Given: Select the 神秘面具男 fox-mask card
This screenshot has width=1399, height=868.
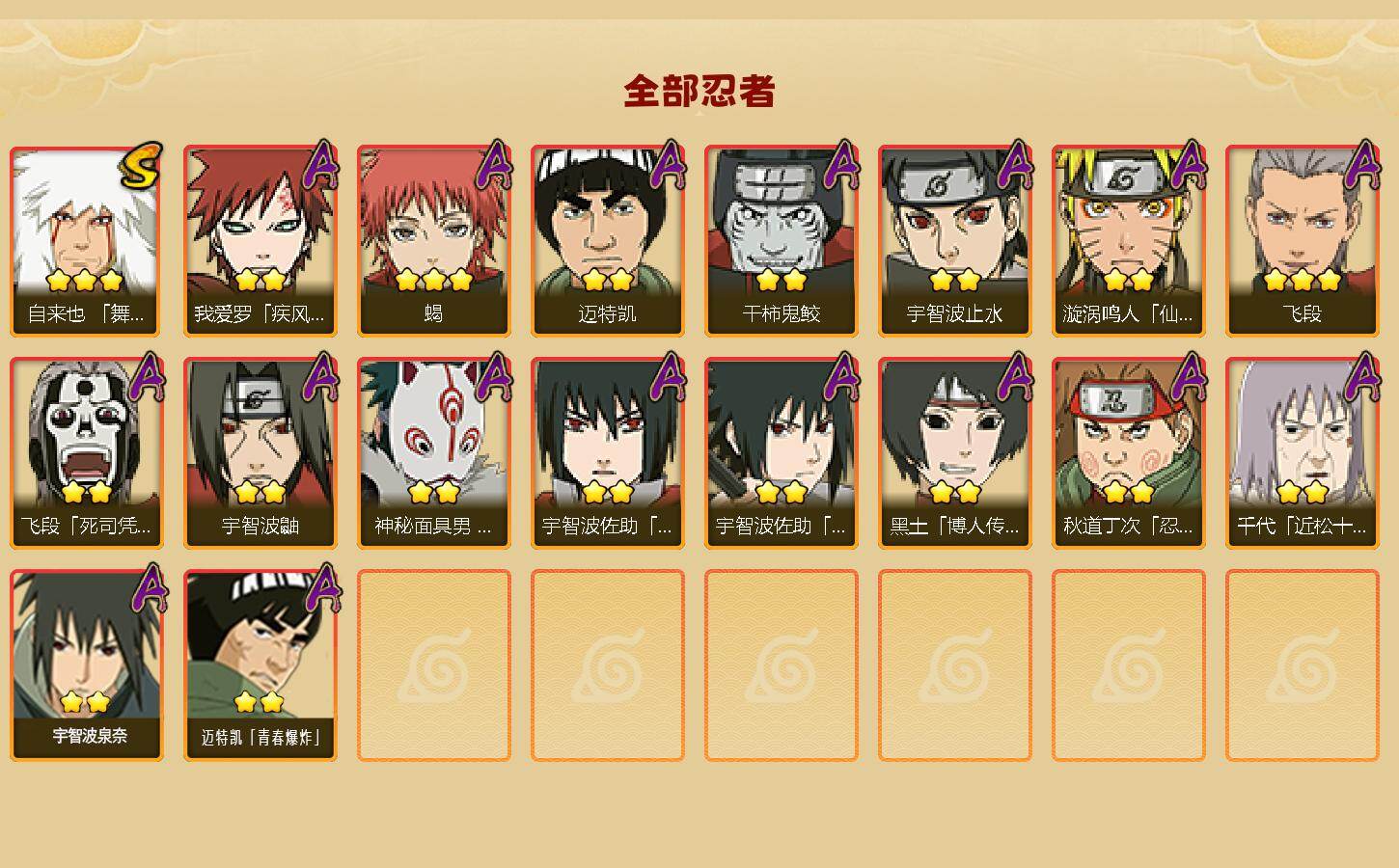Looking at the screenshot, I should click(x=433, y=453).
